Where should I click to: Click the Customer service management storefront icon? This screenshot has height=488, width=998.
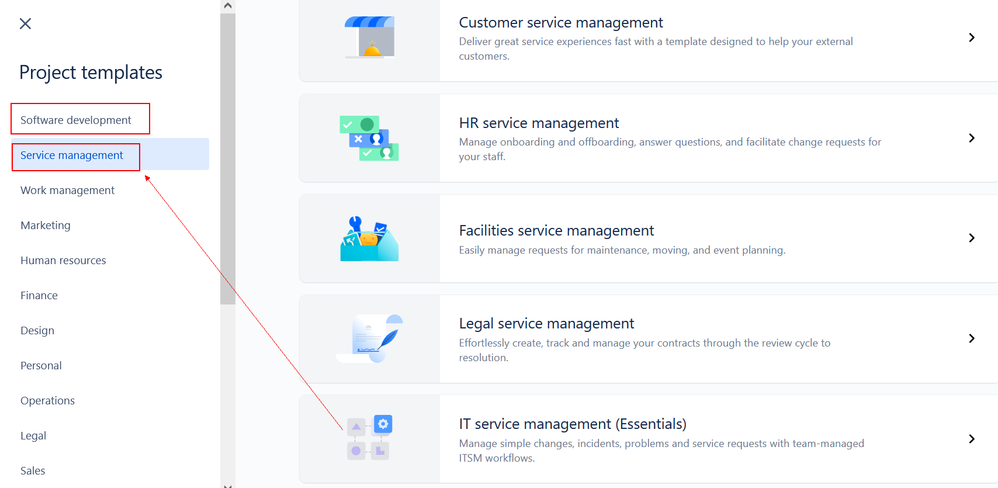point(369,38)
